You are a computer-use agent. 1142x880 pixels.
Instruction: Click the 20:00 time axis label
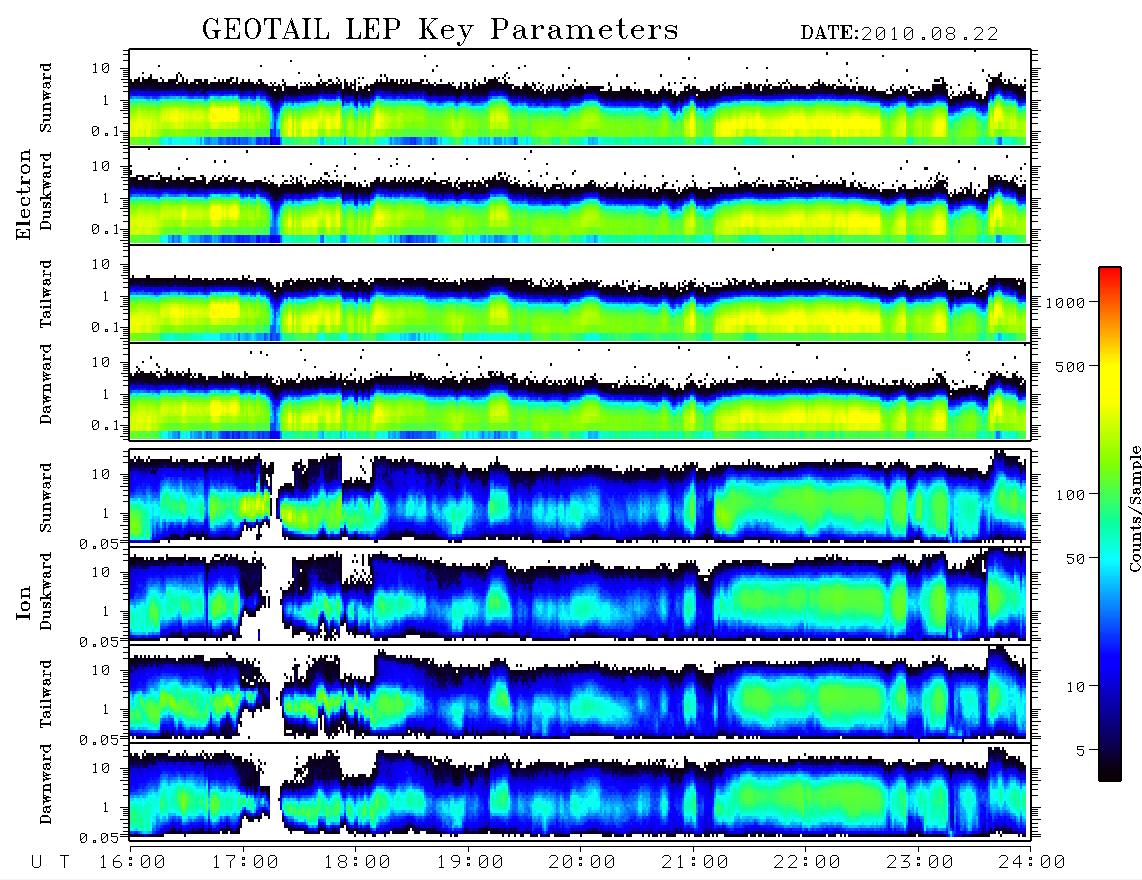(x=582, y=862)
